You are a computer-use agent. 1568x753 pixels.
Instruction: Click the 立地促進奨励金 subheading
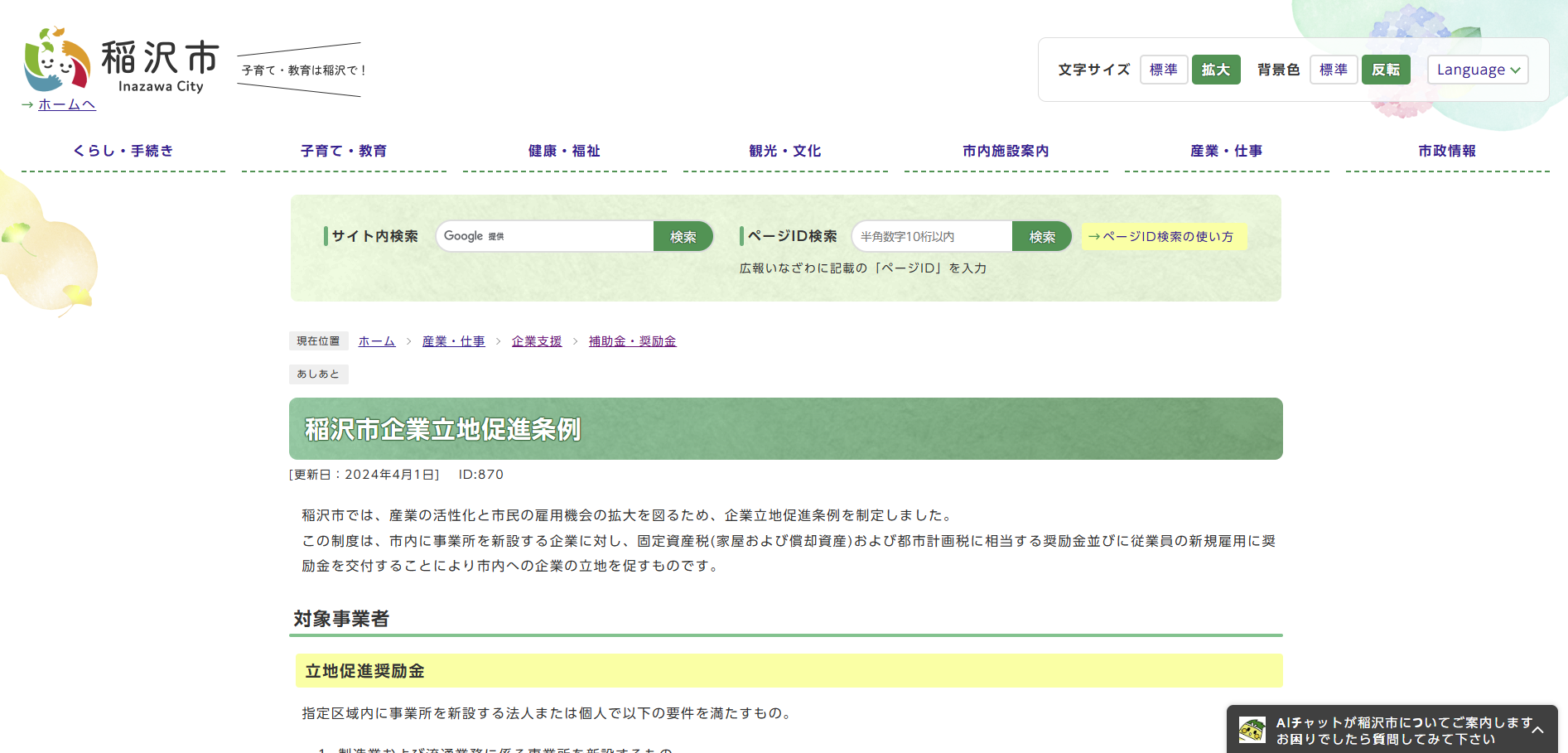364,671
